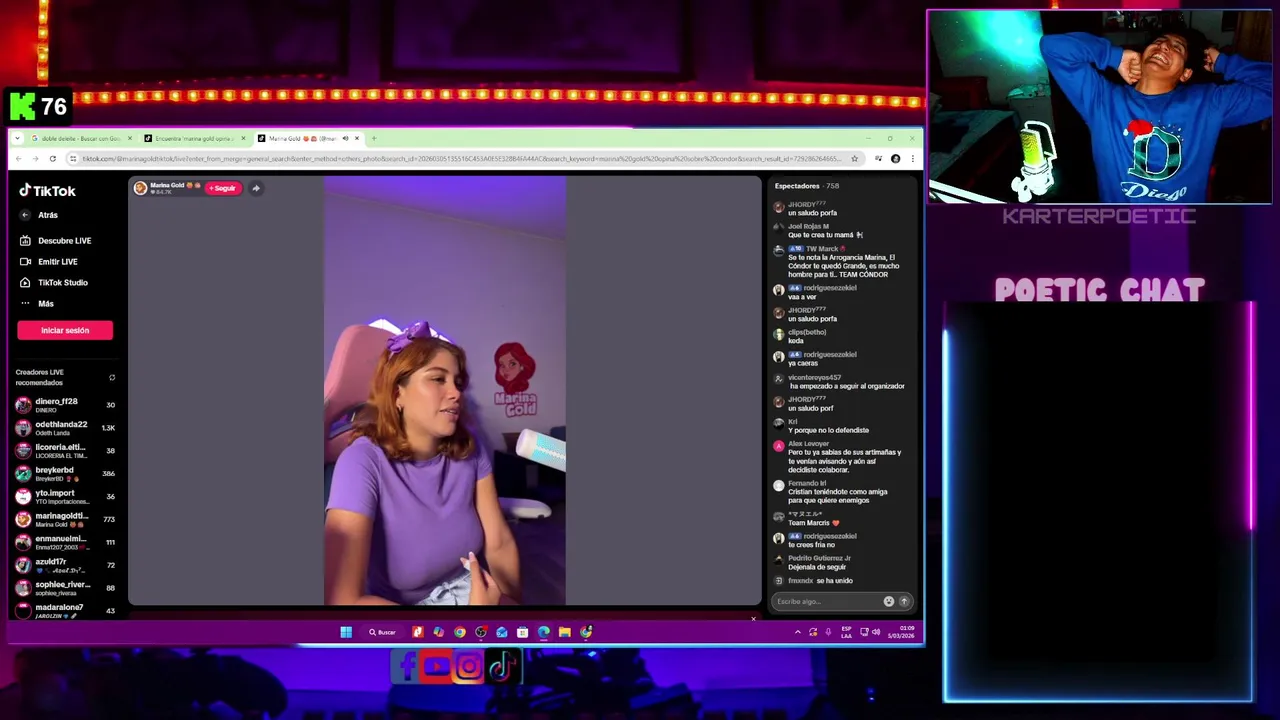1280x720 pixels.
Task: Bookmark the page with the star icon
Action: (854, 159)
